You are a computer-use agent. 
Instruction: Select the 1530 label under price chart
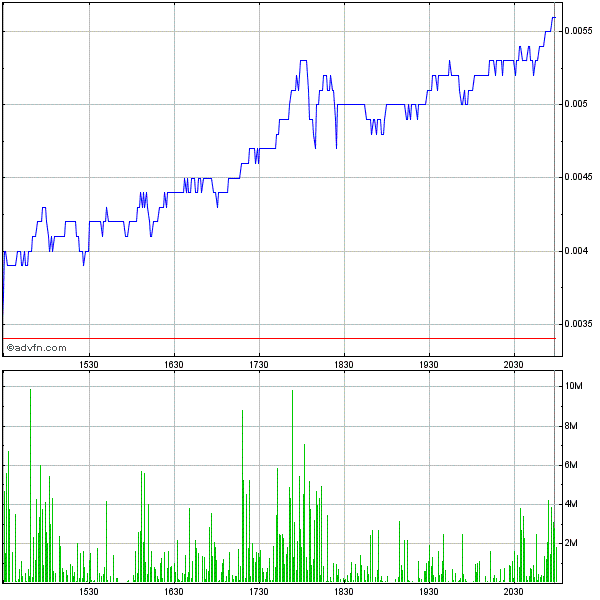[x=89, y=365]
